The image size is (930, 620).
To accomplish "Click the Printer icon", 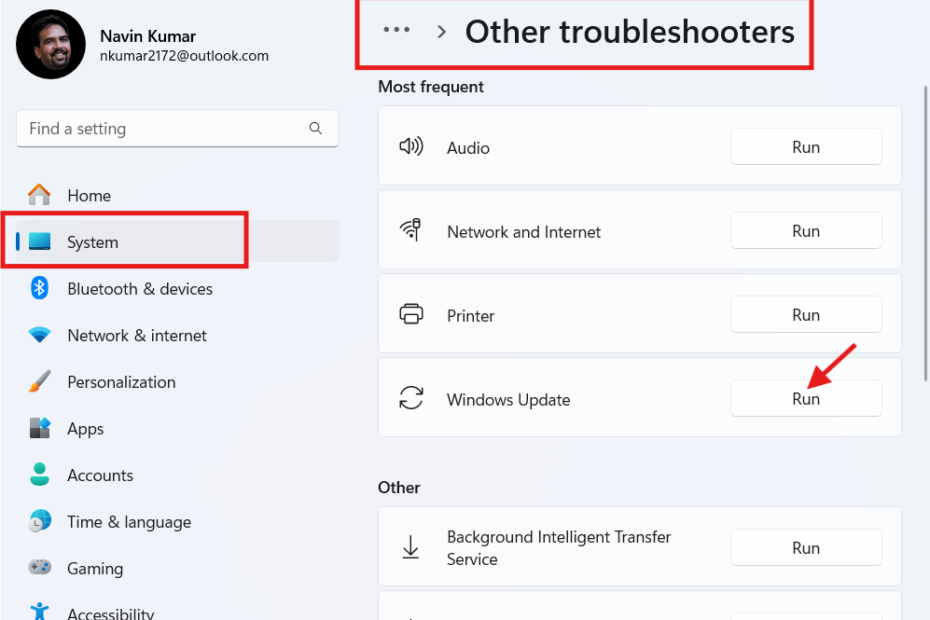I will tap(411, 314).
